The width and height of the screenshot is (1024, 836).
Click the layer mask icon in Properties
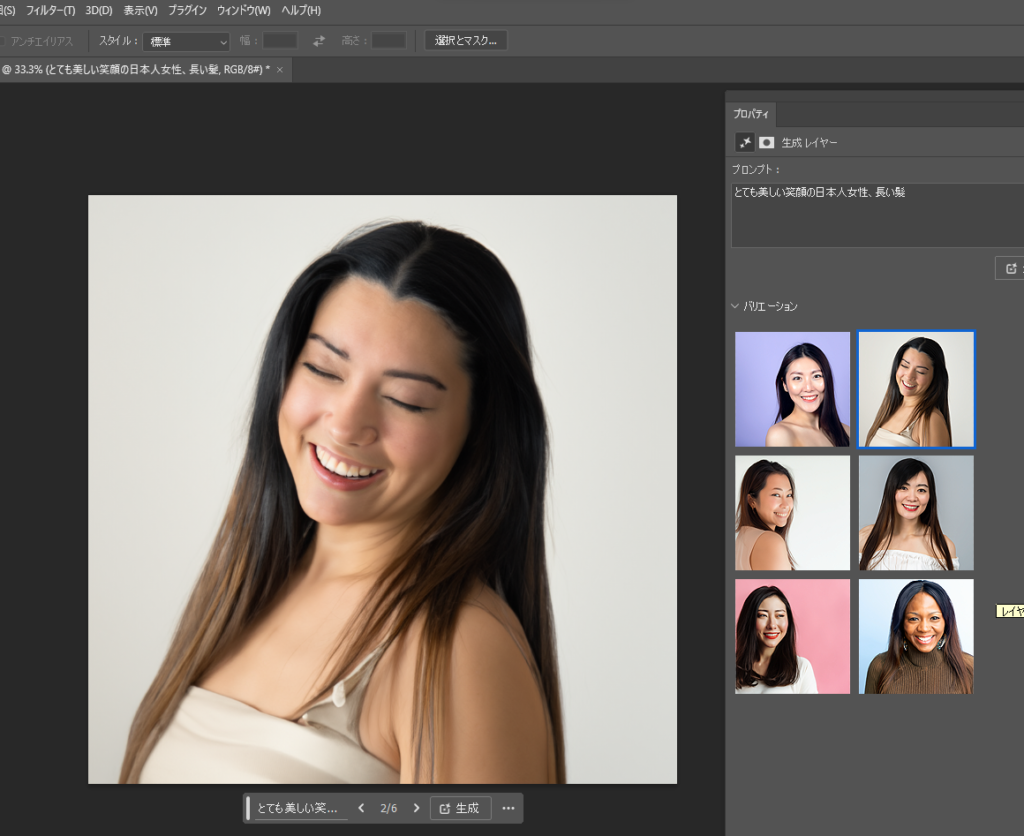tap(767, 142)
